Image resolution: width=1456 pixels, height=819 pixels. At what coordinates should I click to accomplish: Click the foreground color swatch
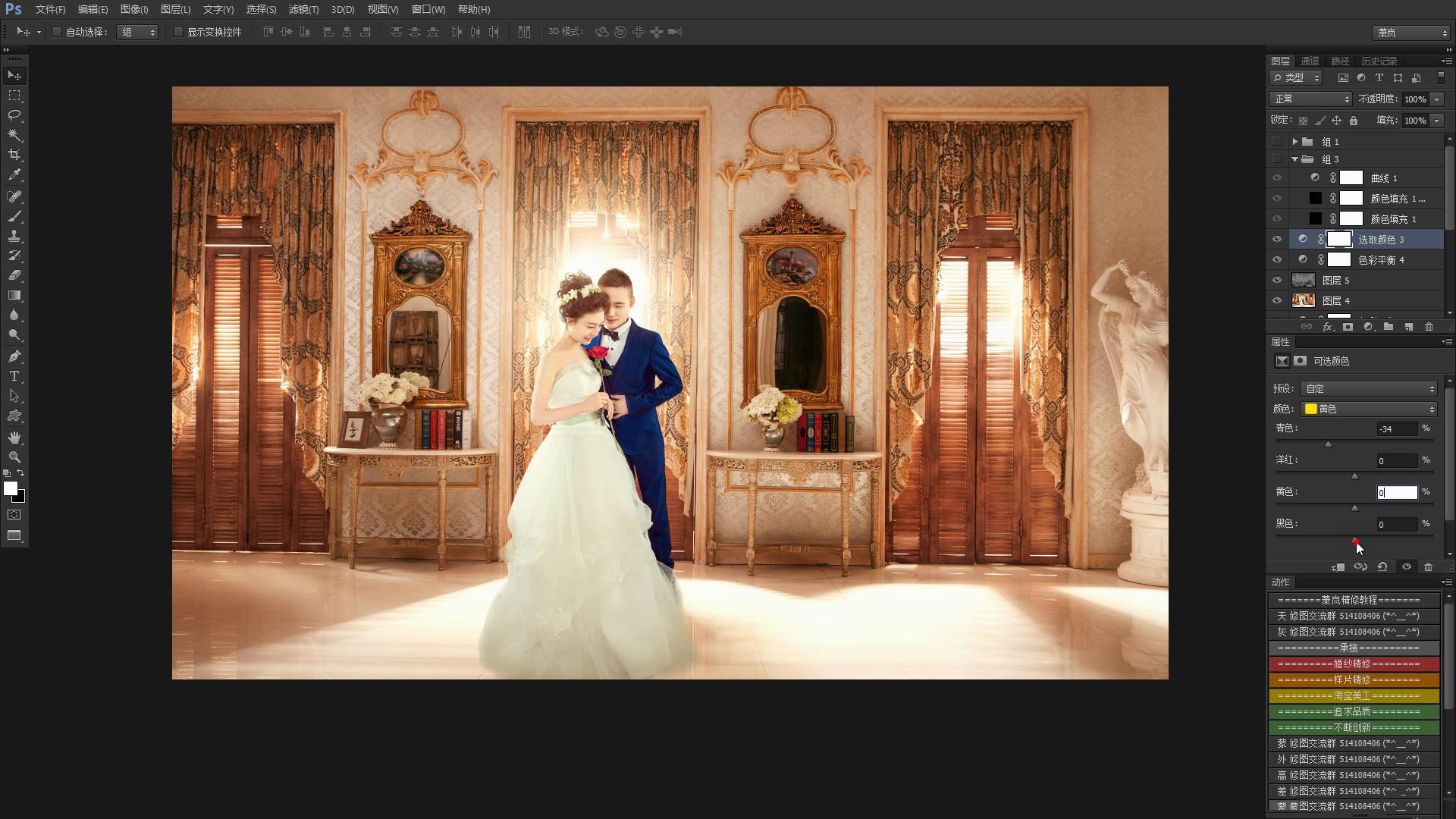pyautogui.click(x=10, y=489)
